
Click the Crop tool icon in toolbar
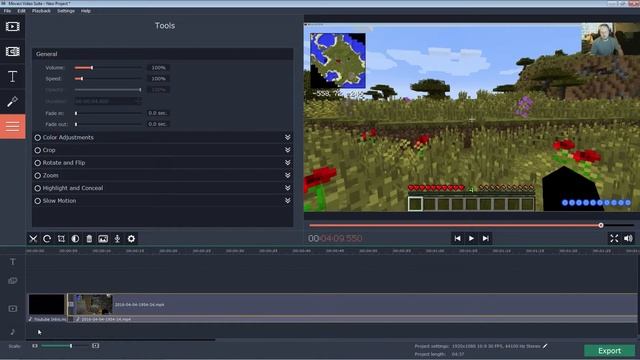pos(61,239)
